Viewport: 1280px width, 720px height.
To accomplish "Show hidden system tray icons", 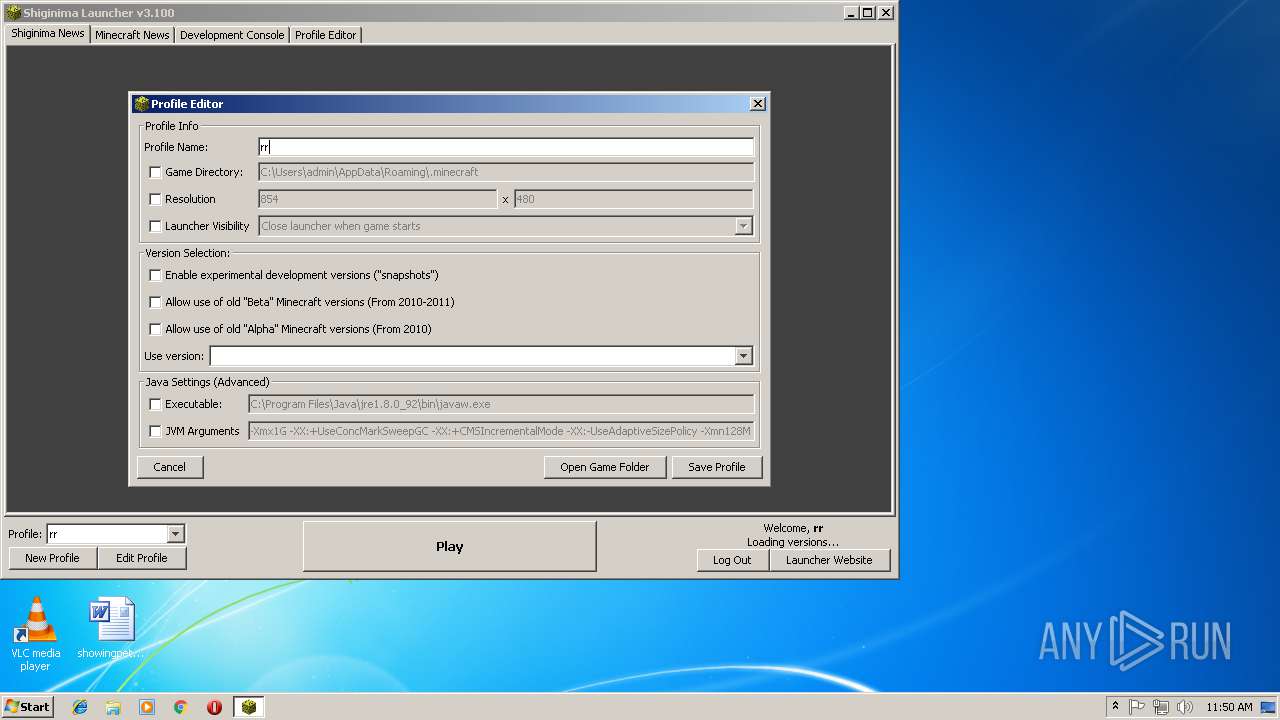I will pyautogui.click(x=1115, y=706).
